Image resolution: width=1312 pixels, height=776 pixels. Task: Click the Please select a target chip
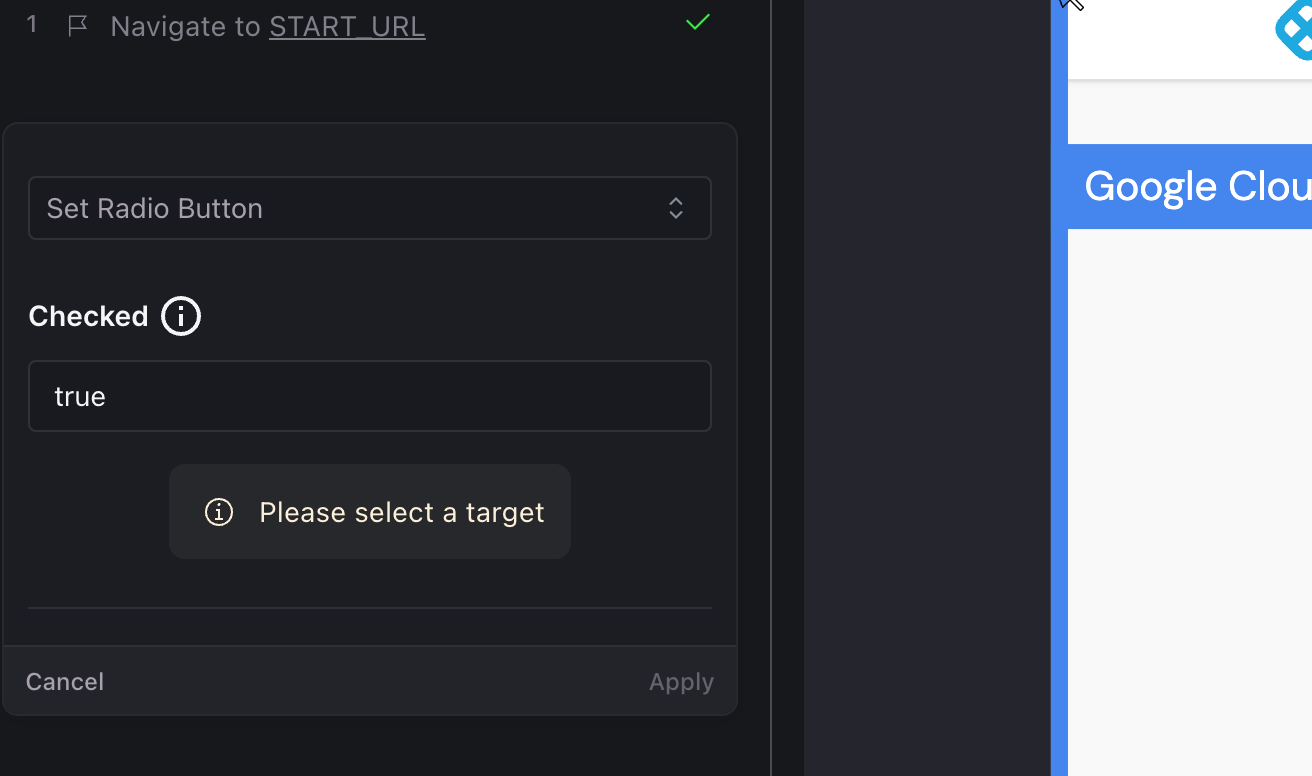coord(370,511)
